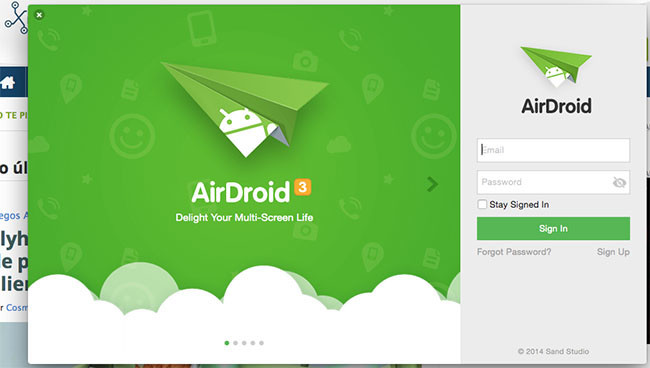
Task: Select the fifth slideshow pagination dot
Action: coord(262,343)
